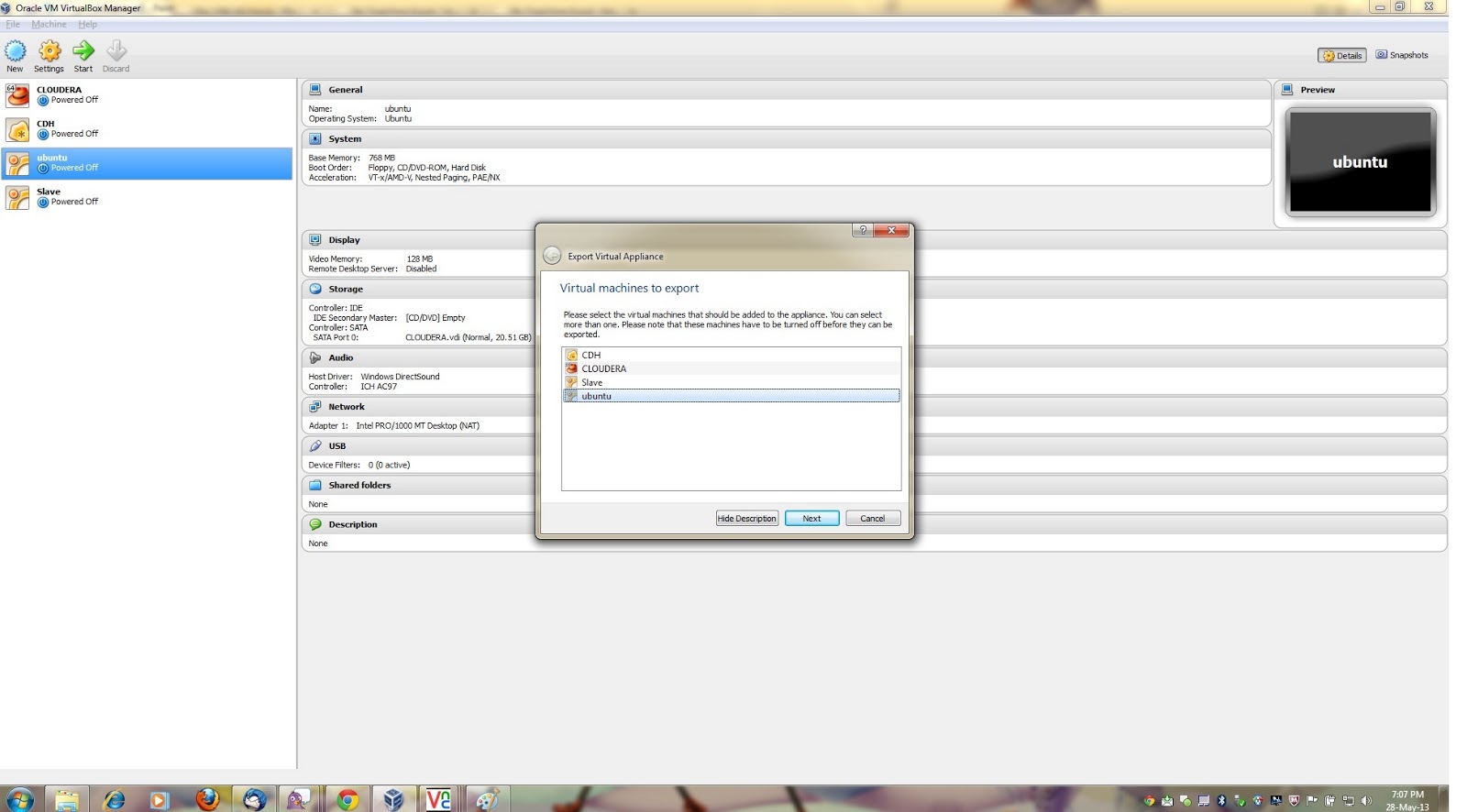Close the Export Virtual Appliance dialog

click(891, 230)
